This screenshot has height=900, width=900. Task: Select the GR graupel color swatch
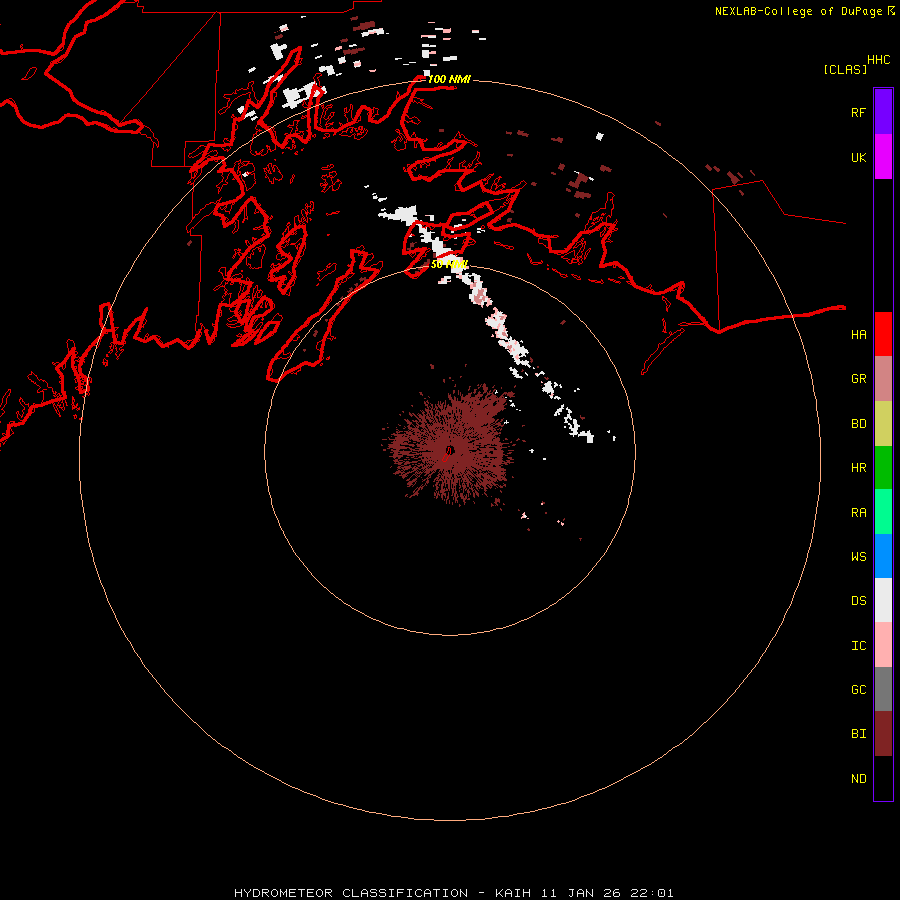tap(883, 379)
